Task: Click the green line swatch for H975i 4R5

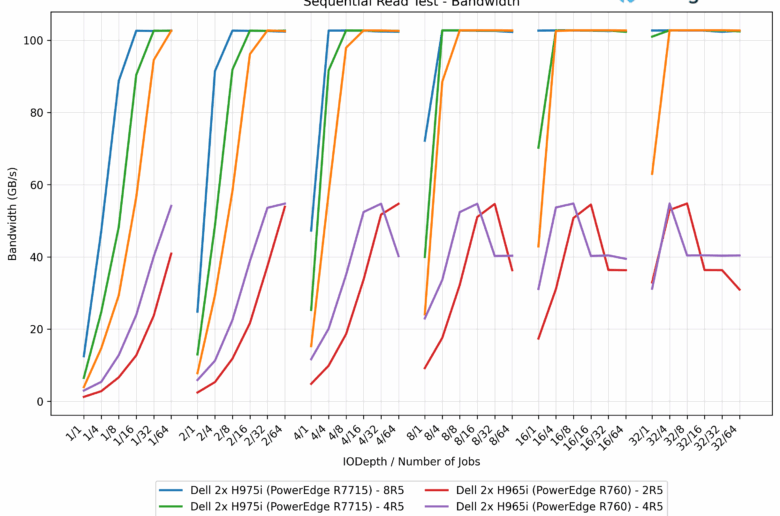Action: (177, 507)
